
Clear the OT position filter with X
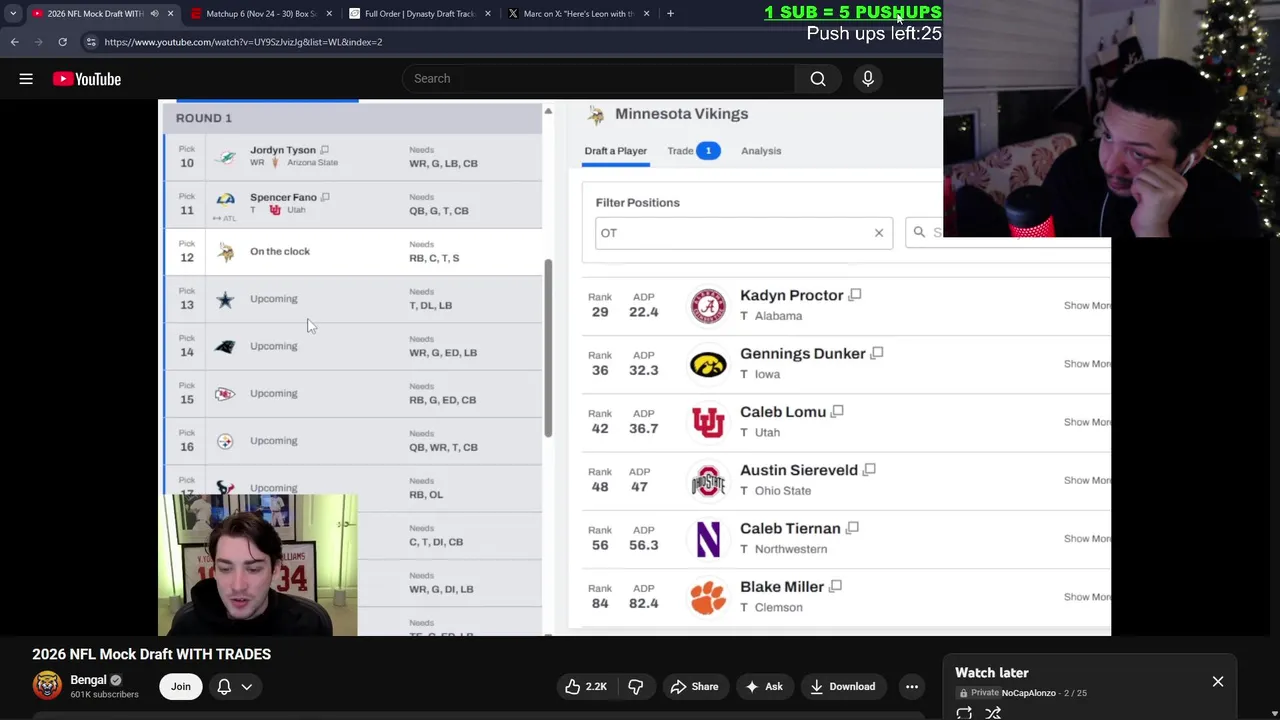[x=879, y=233]
